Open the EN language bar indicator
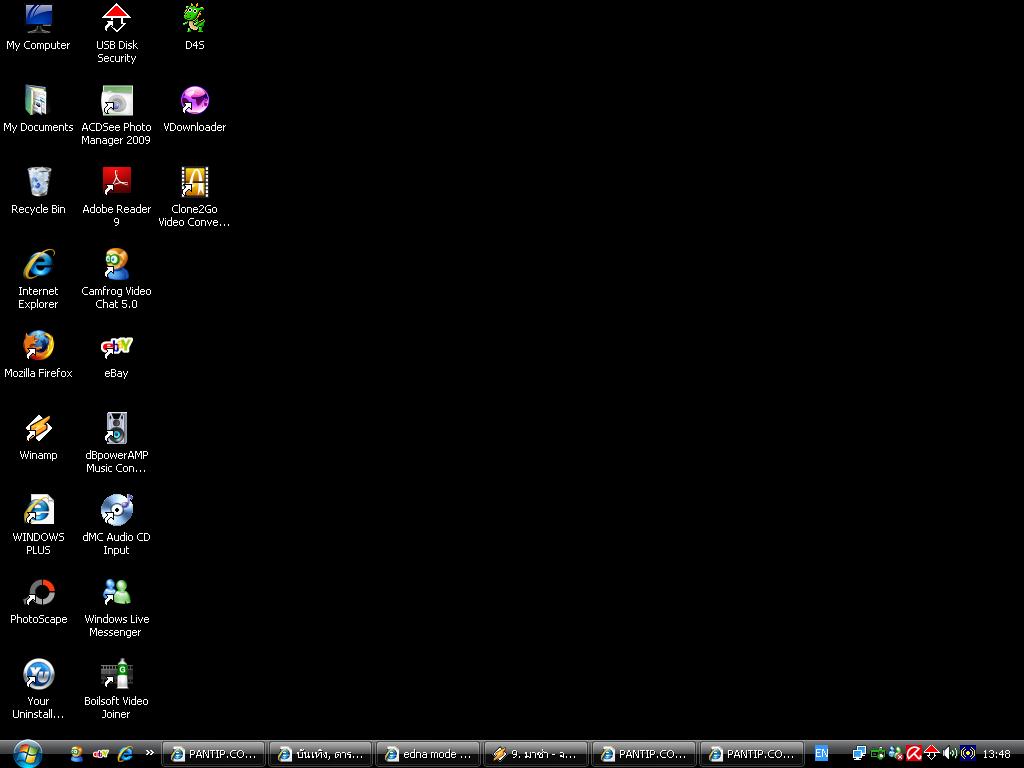 click(822, 754)
